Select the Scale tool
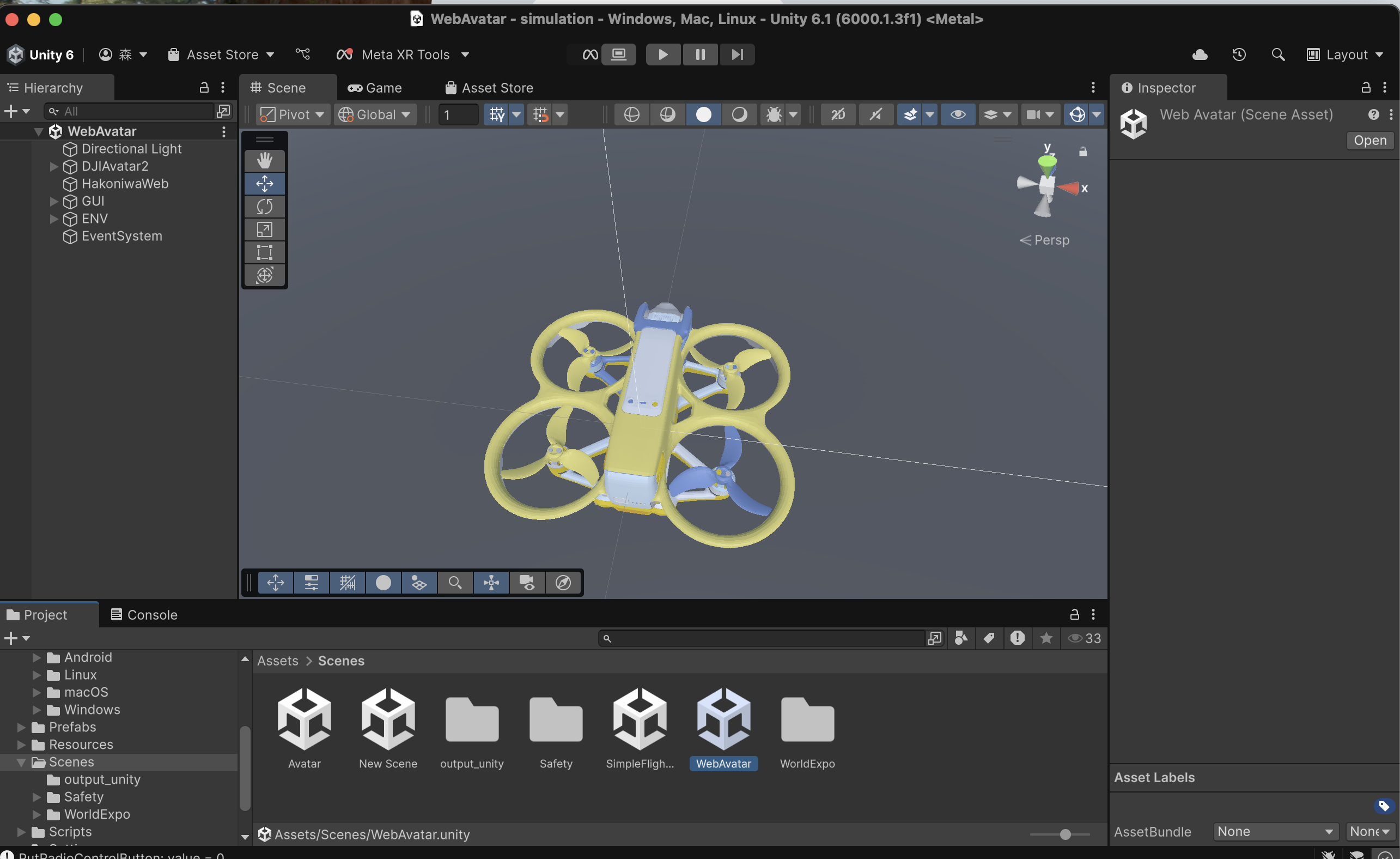The image size is (1400, 859). click(x=264, y=229)
